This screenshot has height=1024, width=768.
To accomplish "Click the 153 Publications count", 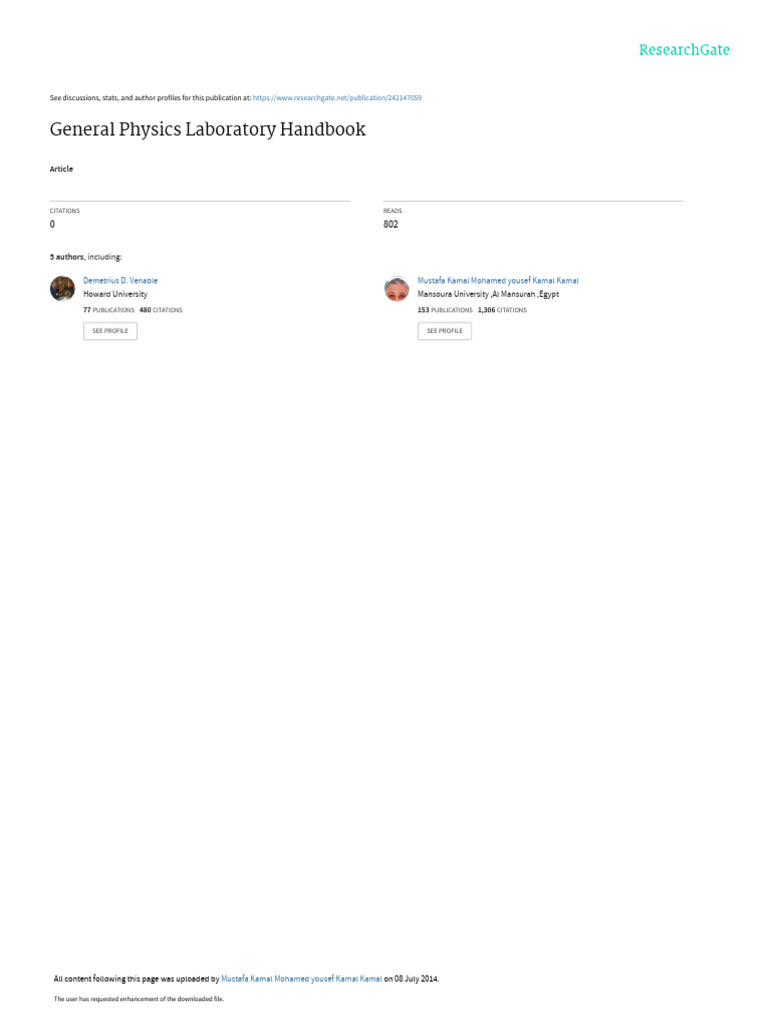I will 445,310.
